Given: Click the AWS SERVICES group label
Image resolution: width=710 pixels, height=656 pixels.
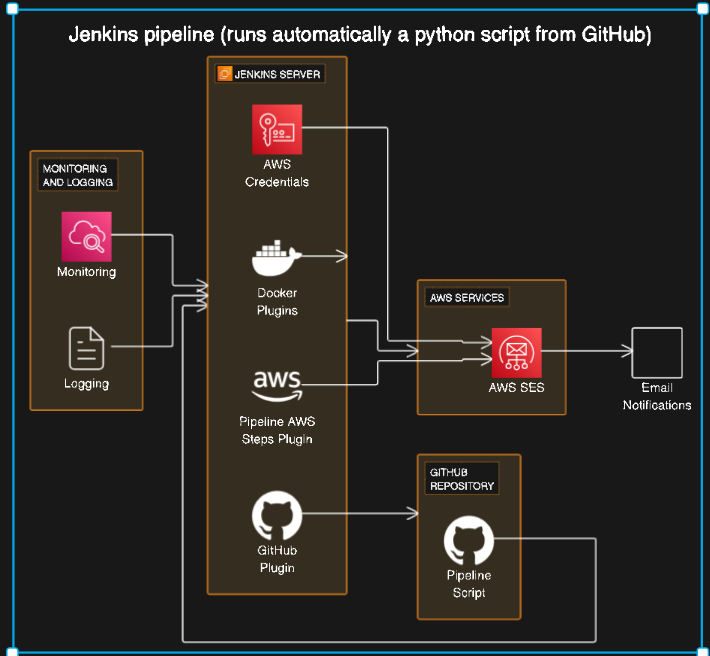Looking at the screenshot, I should [x=467, y=298].
